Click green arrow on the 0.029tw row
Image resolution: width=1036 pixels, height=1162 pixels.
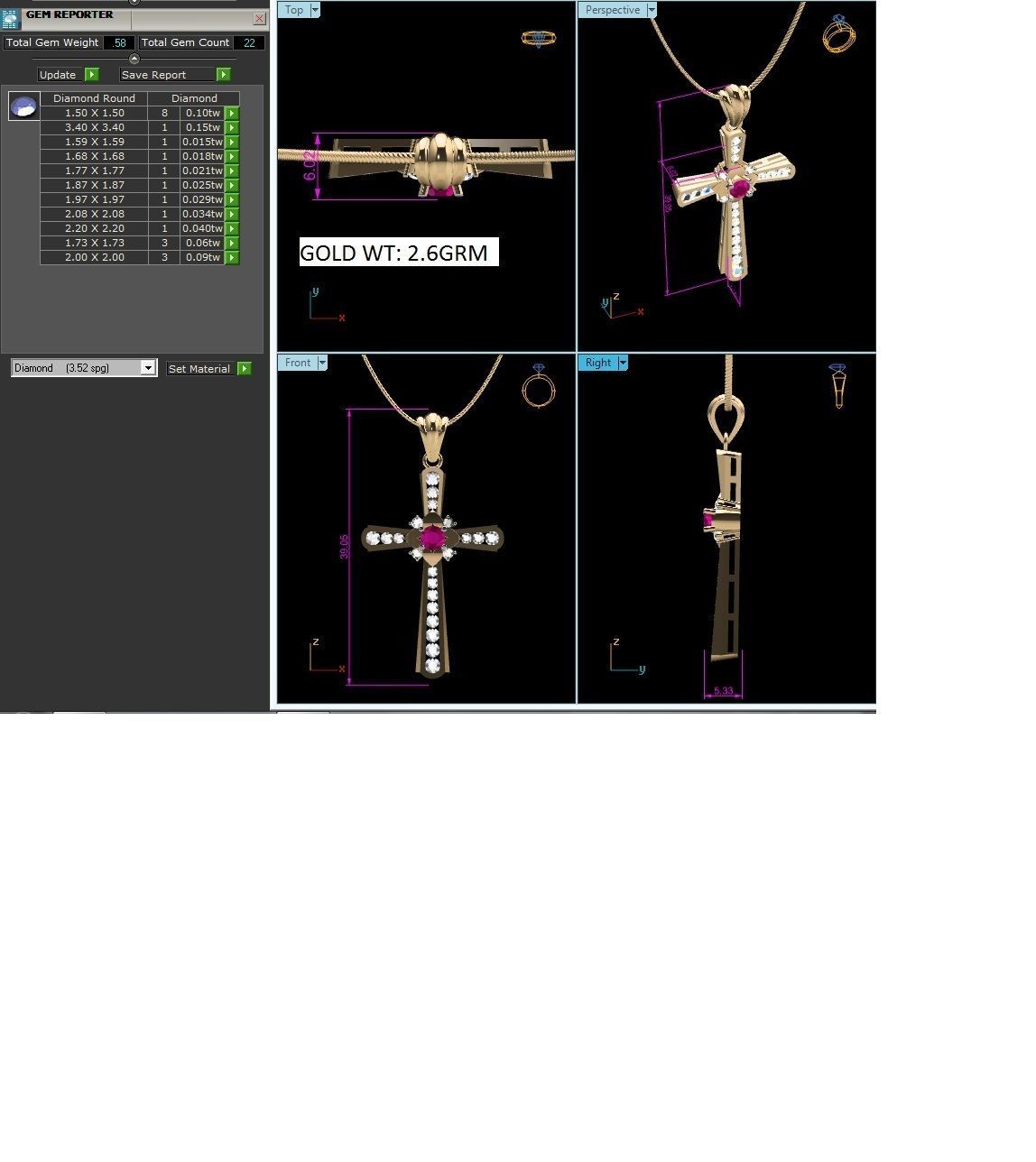tap(232, 199)
